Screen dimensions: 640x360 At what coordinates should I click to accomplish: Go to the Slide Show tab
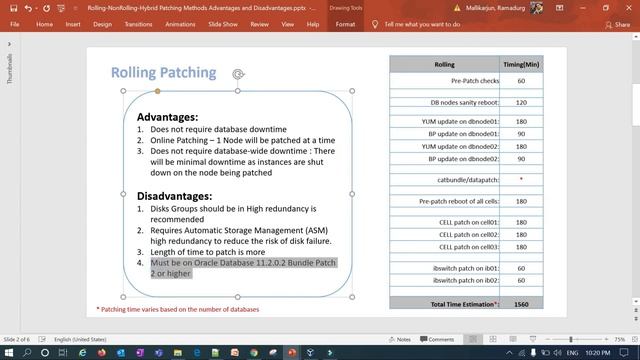(x=223, y=24)
